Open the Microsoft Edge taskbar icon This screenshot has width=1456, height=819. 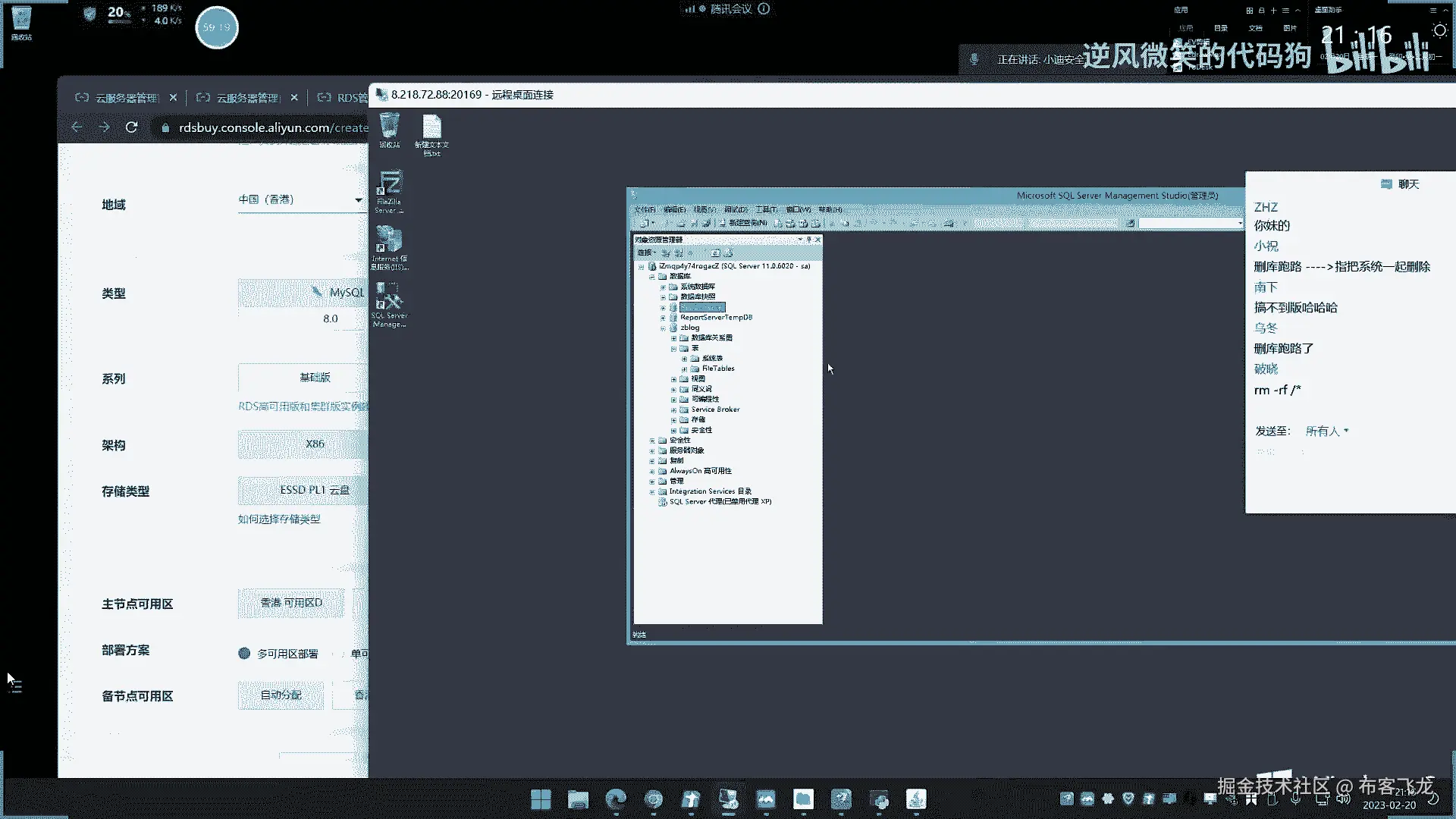[x=616, y=799]
